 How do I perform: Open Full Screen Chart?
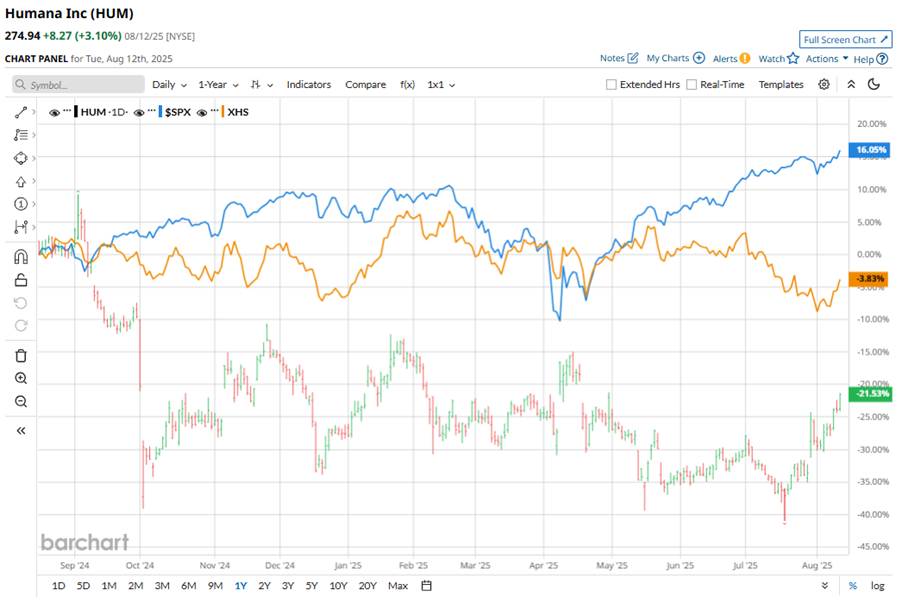pyautogui.click(x=846, y=39)
